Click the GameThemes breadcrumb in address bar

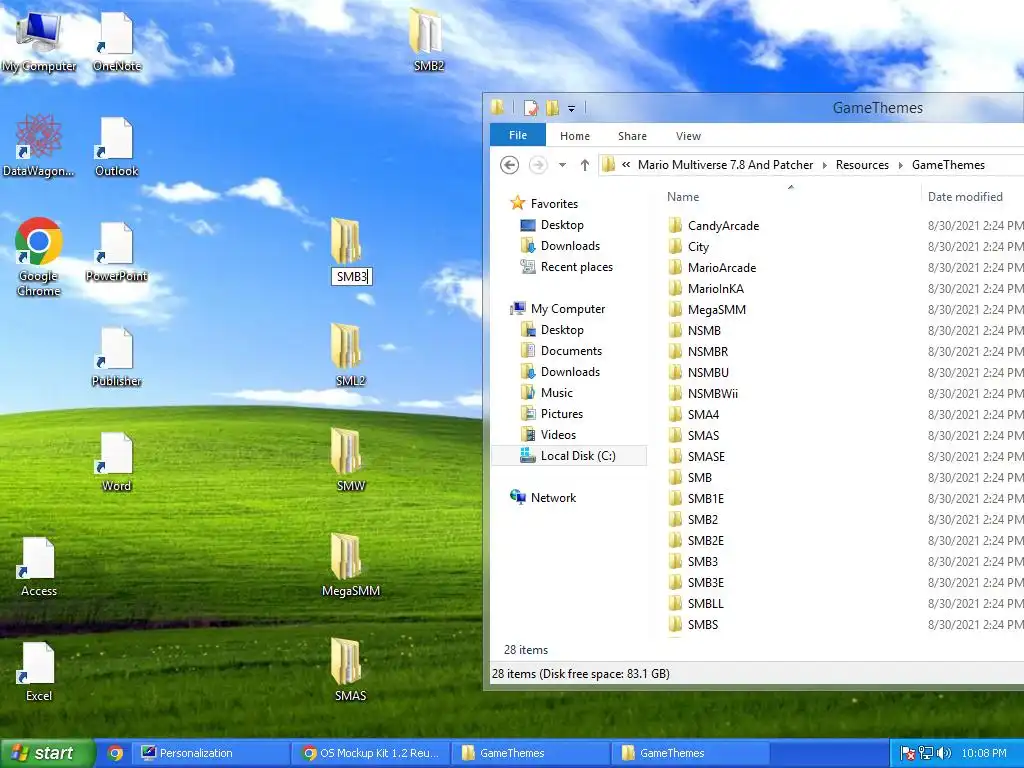(x=948, y=165)
